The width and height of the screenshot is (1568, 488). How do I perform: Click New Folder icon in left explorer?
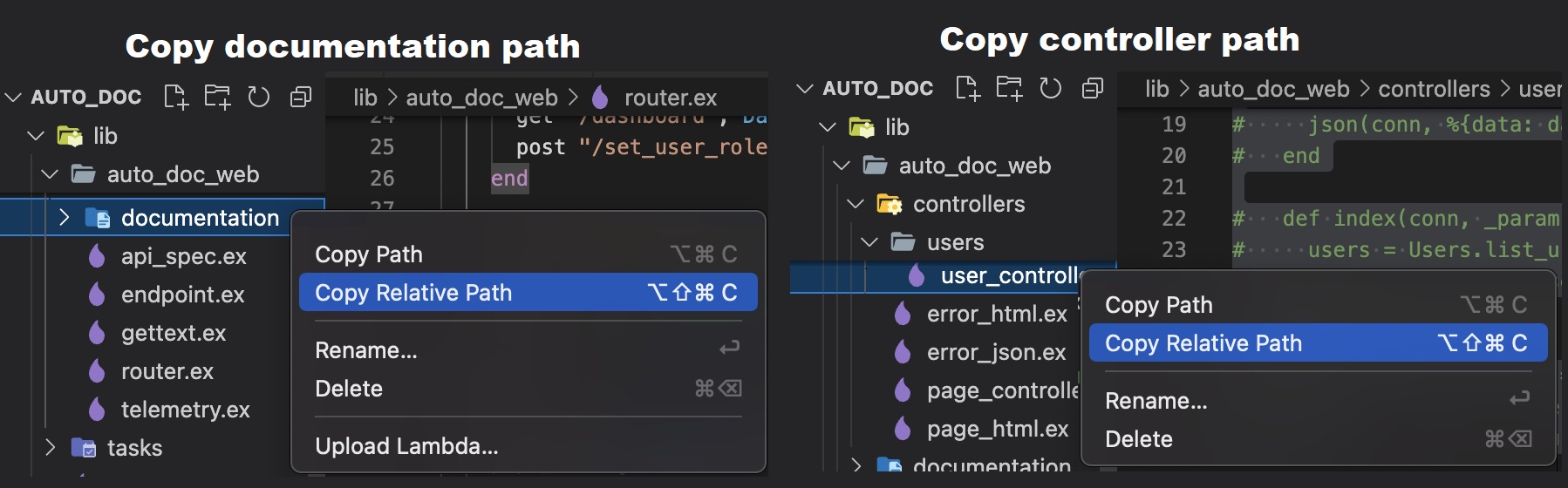point(217,97)
